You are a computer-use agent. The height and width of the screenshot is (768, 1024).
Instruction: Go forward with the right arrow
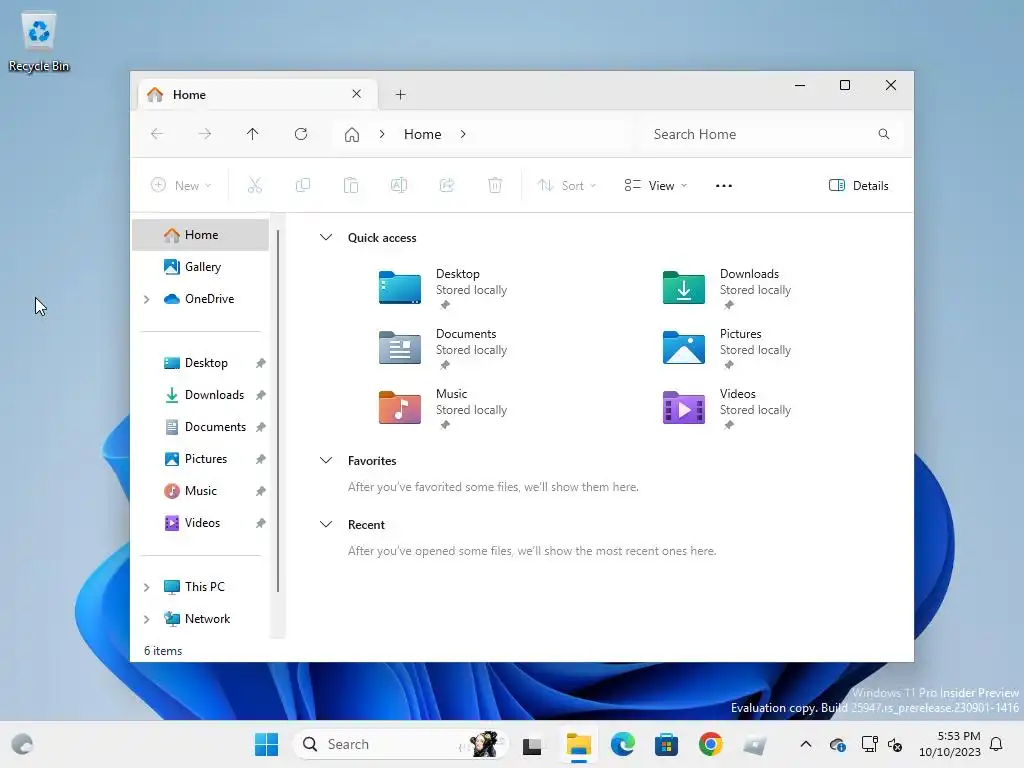(204, 134)
